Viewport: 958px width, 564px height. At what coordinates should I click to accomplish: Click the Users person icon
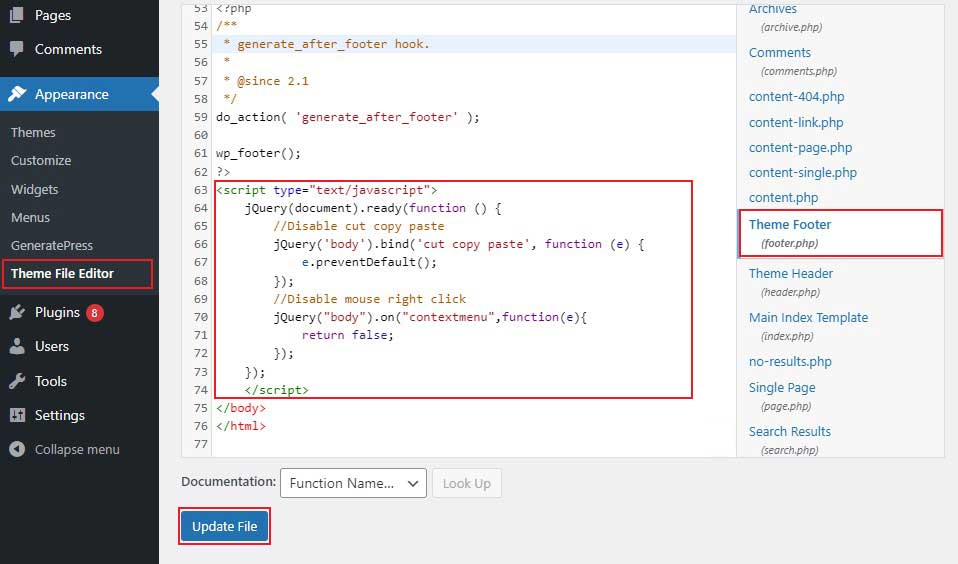[17, 346]
